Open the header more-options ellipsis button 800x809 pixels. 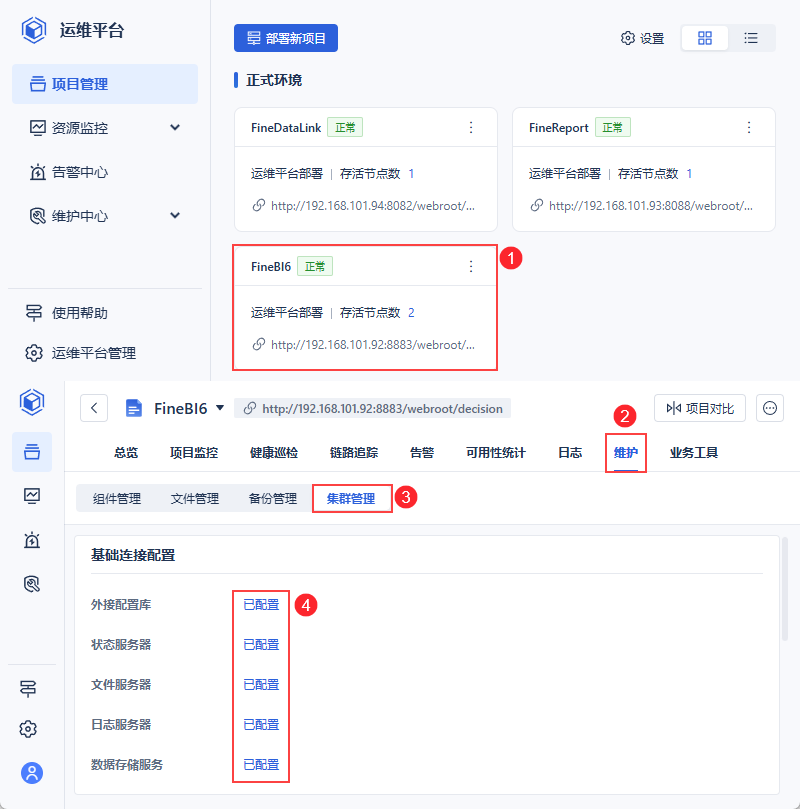[x=770, y=408]
